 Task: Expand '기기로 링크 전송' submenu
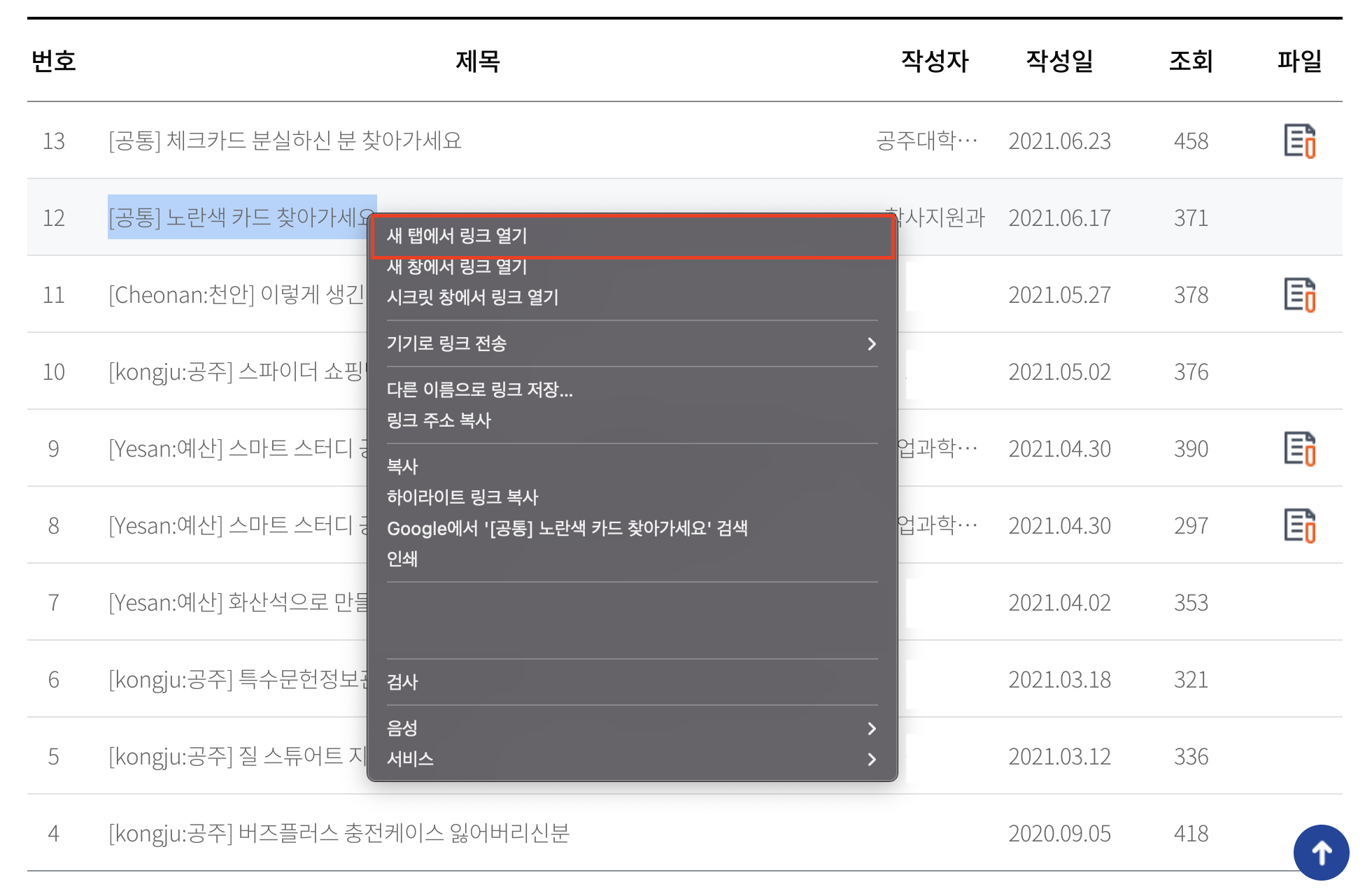[x=632, y=343]
